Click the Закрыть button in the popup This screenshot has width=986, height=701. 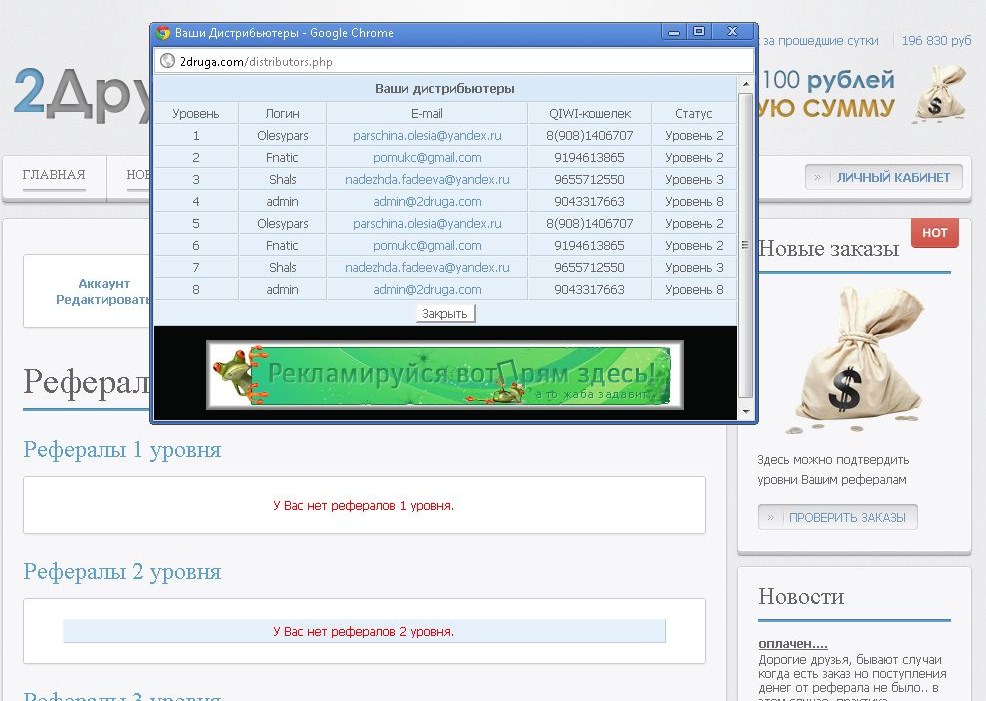445,313
